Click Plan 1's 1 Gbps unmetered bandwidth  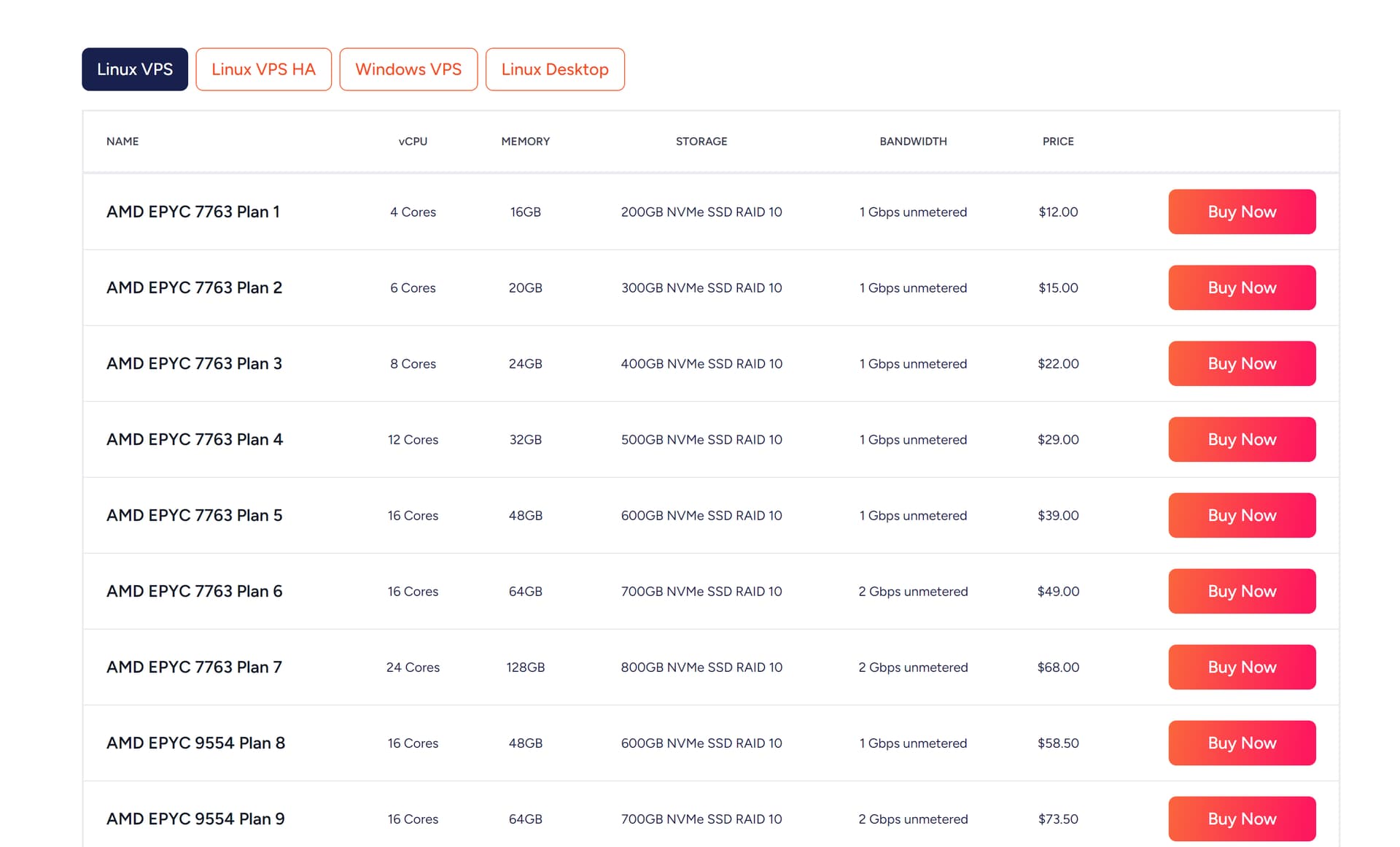coord(913,212)
